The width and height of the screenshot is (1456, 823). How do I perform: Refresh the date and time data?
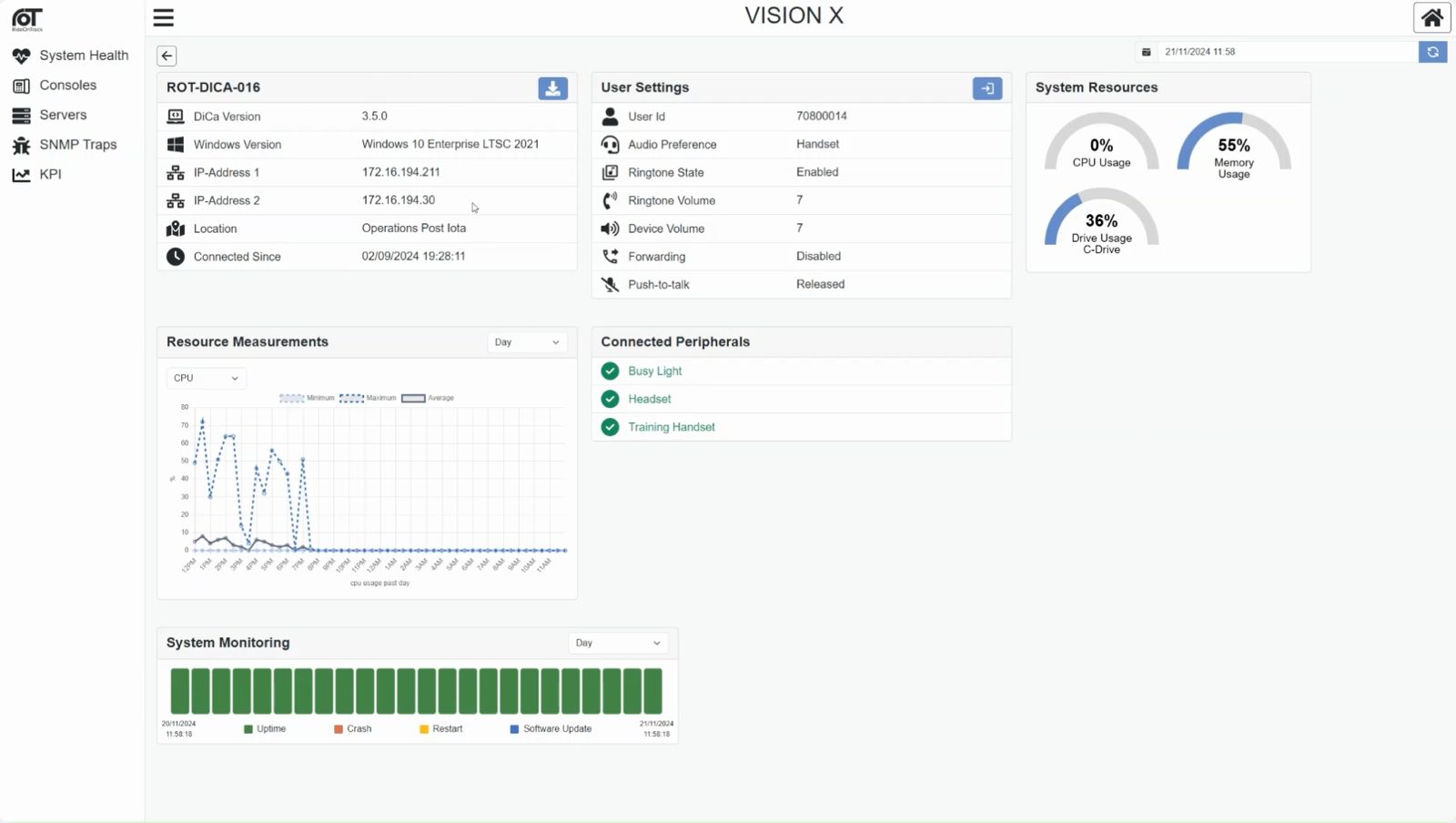coord(1432,52)
